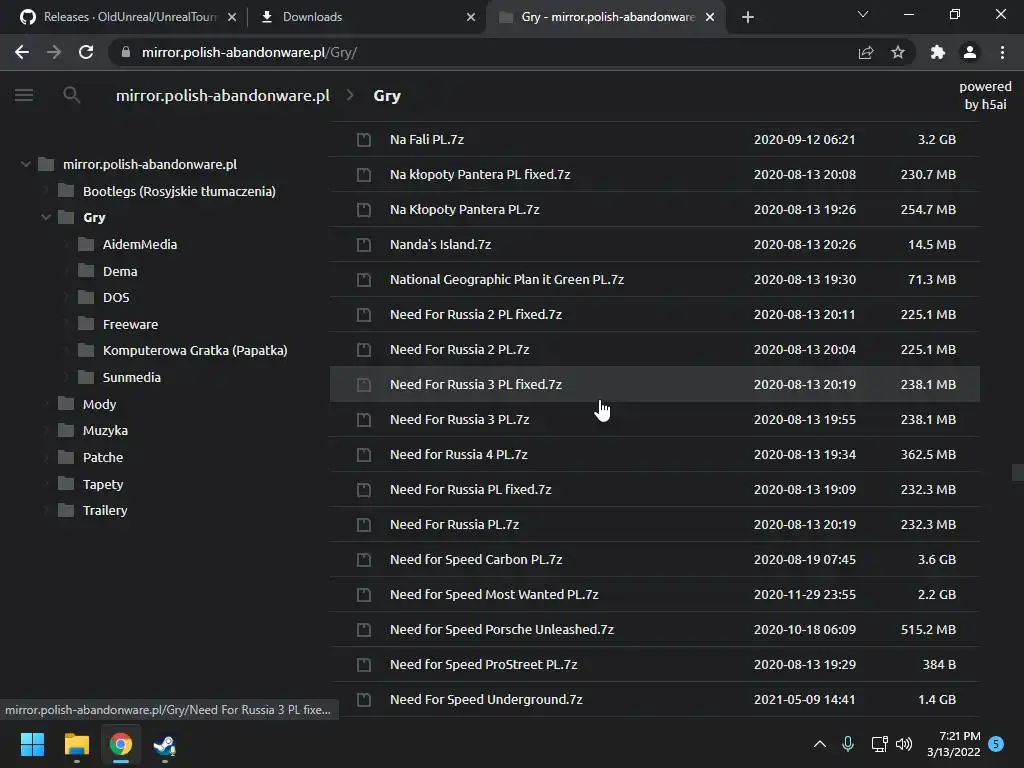This screenshot has height=768, width=1024.
Task: Select DOS folder in sidebar tree
Action: (116, 297)
